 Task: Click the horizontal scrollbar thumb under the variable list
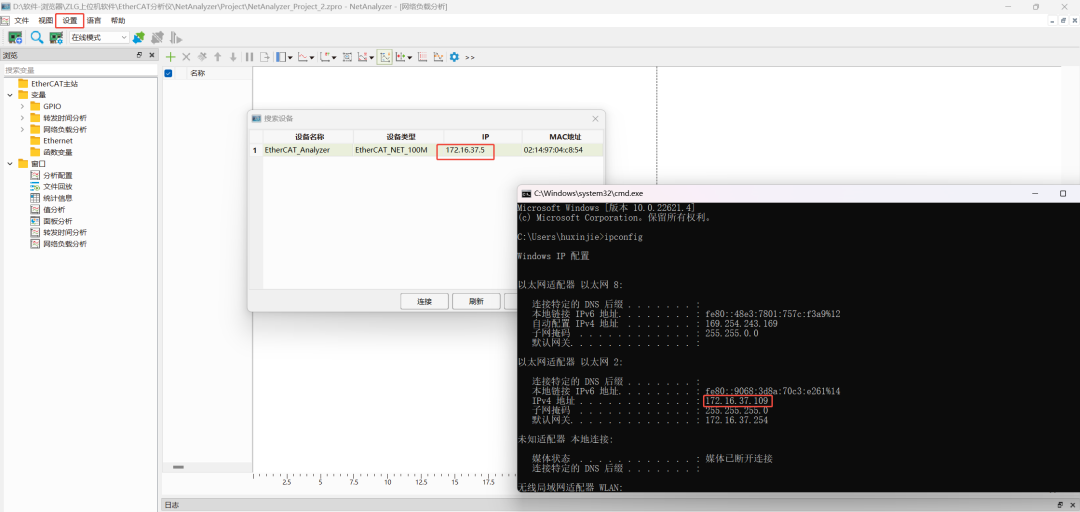coord(178,467)
